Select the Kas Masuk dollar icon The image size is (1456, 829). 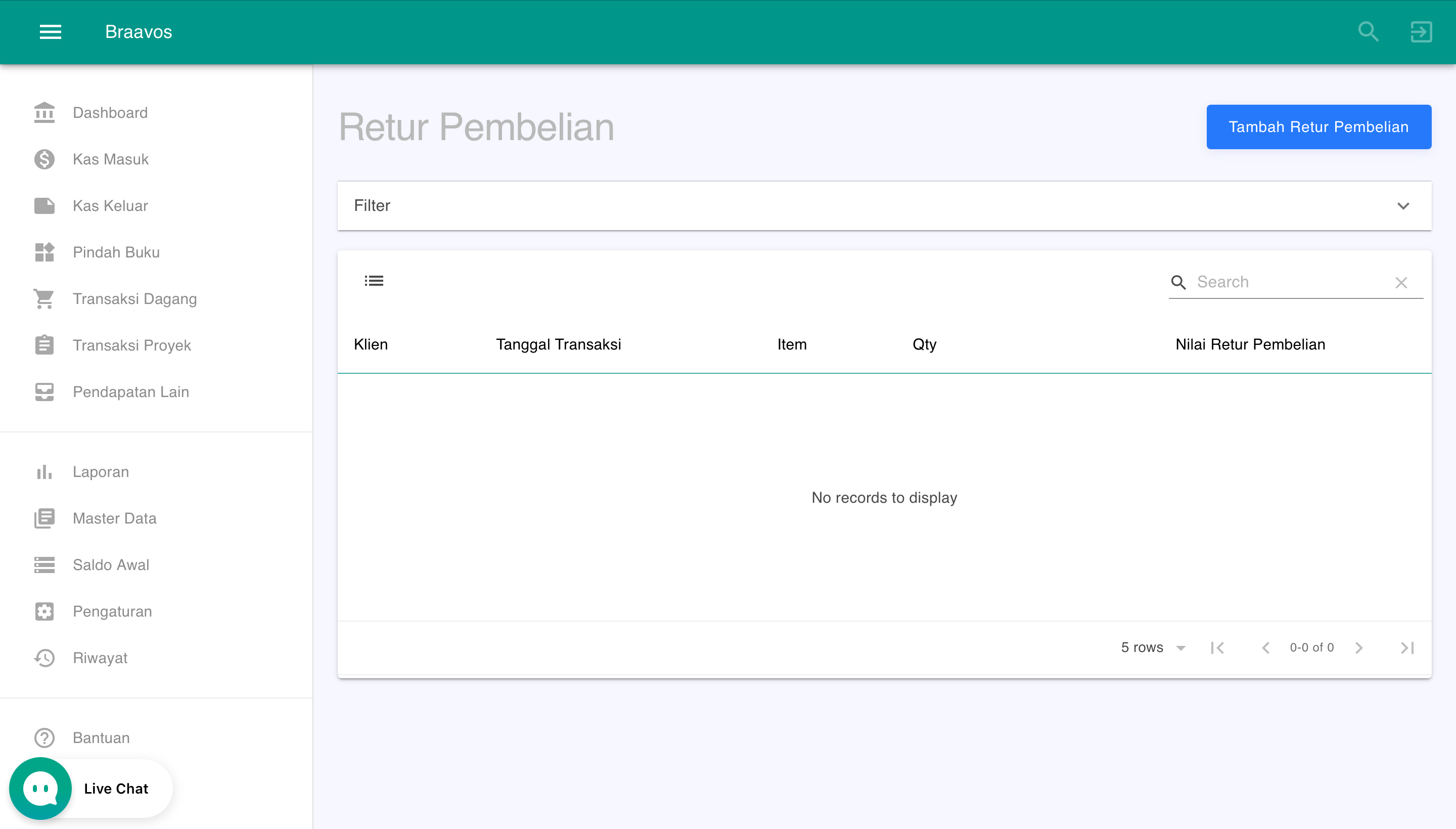point(44,159)
